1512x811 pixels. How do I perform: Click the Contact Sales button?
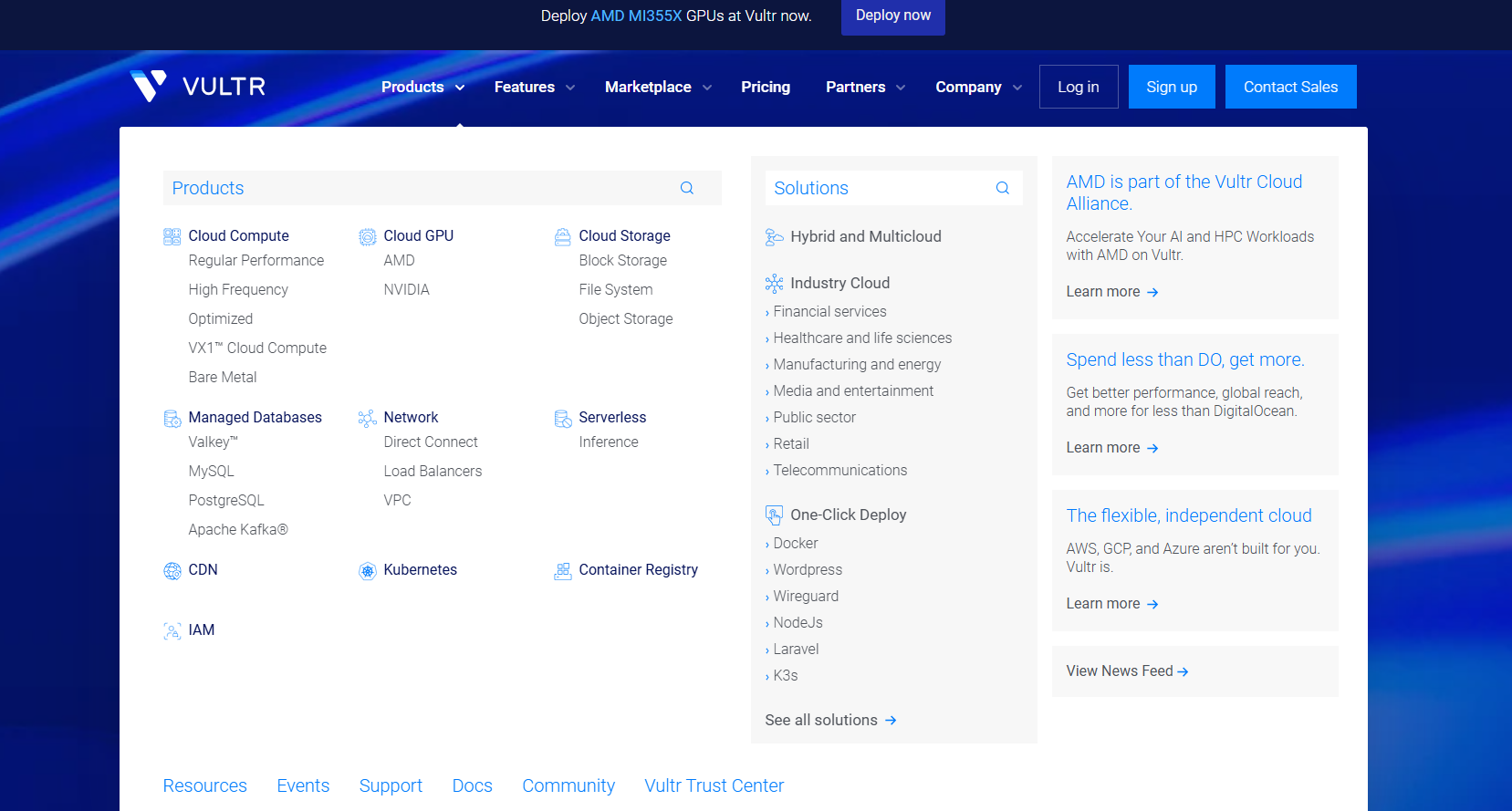[x=1291, y=87]
